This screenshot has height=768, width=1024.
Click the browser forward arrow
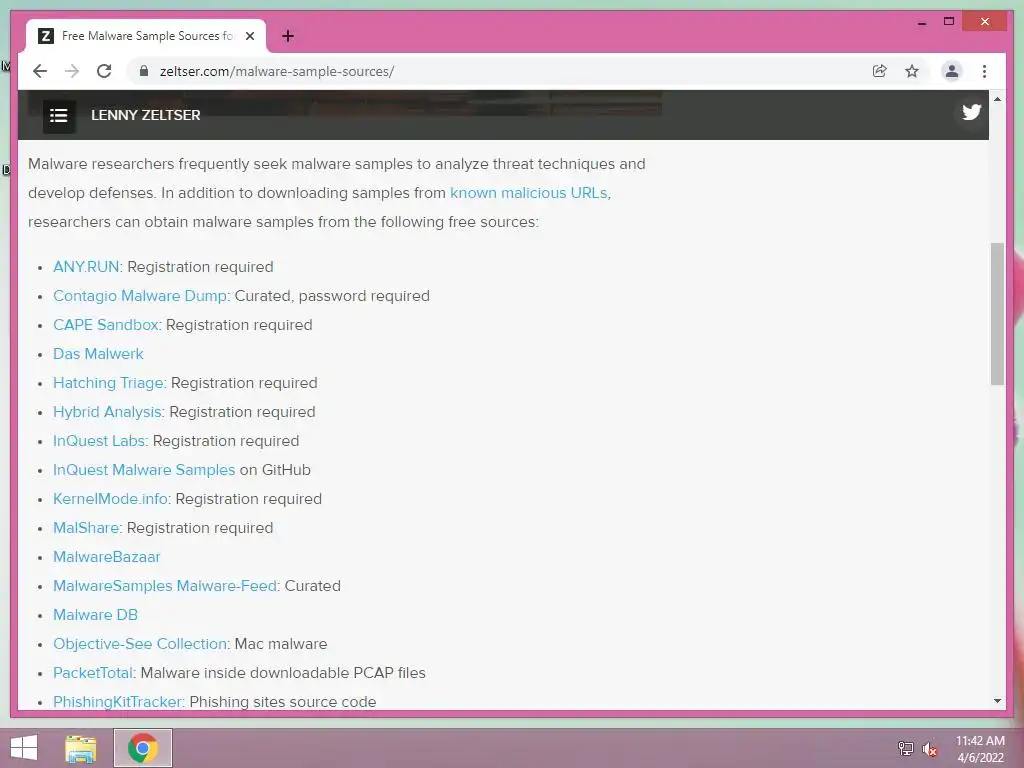[x=72, y=71]
